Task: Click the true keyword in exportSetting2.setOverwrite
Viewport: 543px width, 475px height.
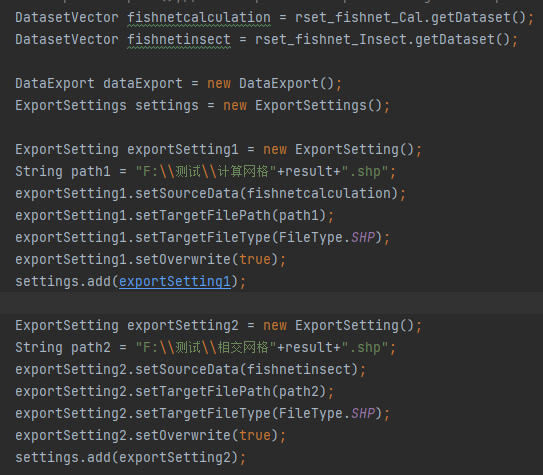Action: (x=255, y=435)
